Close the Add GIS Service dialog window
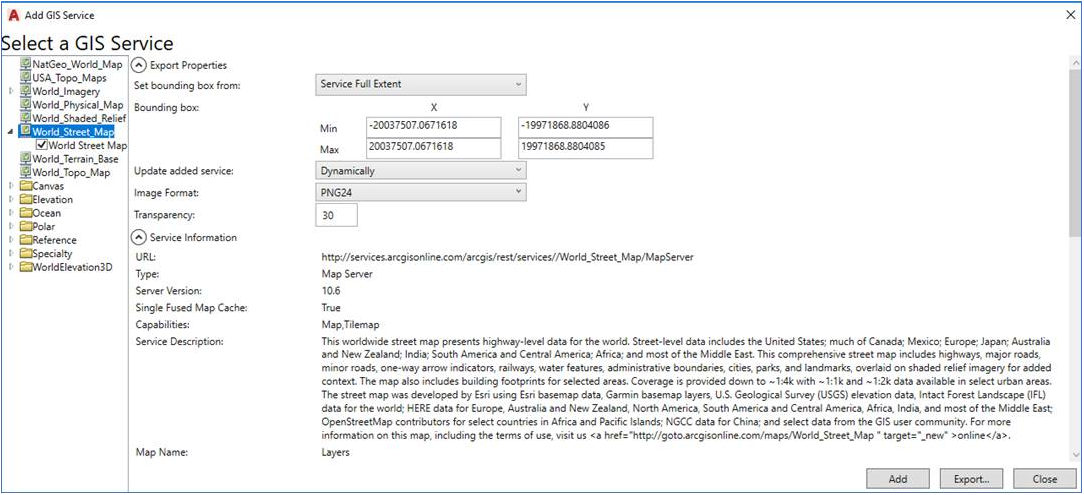Image resolution: width=1084 pixels, height=495 pixels. click(1071, 15)
